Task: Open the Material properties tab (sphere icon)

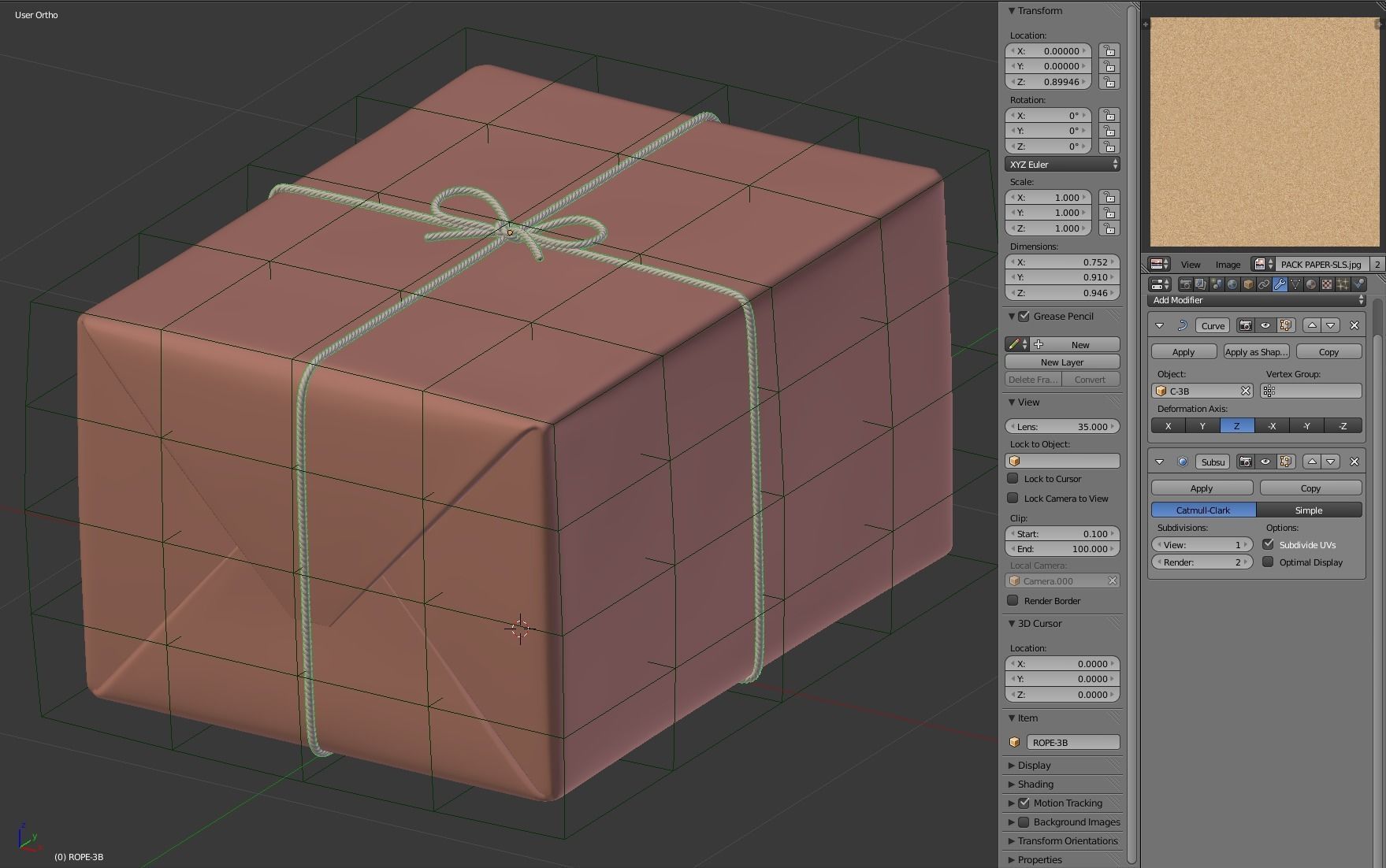Action: click(1311, 284)
